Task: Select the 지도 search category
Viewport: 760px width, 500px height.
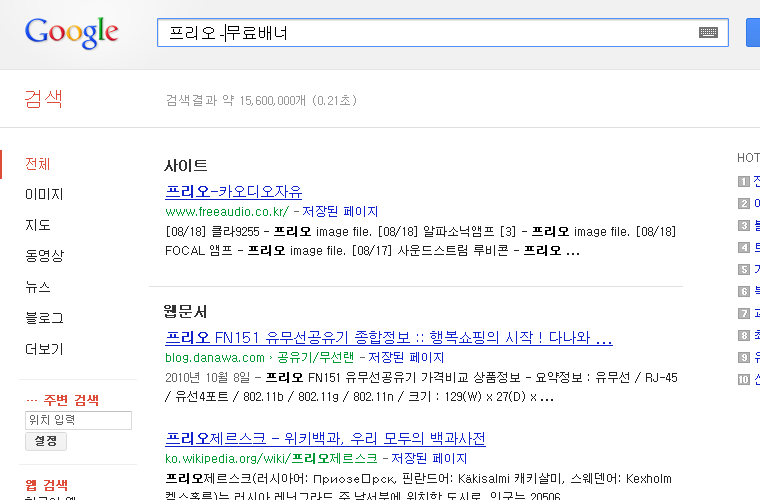Action: coord(38,225)
